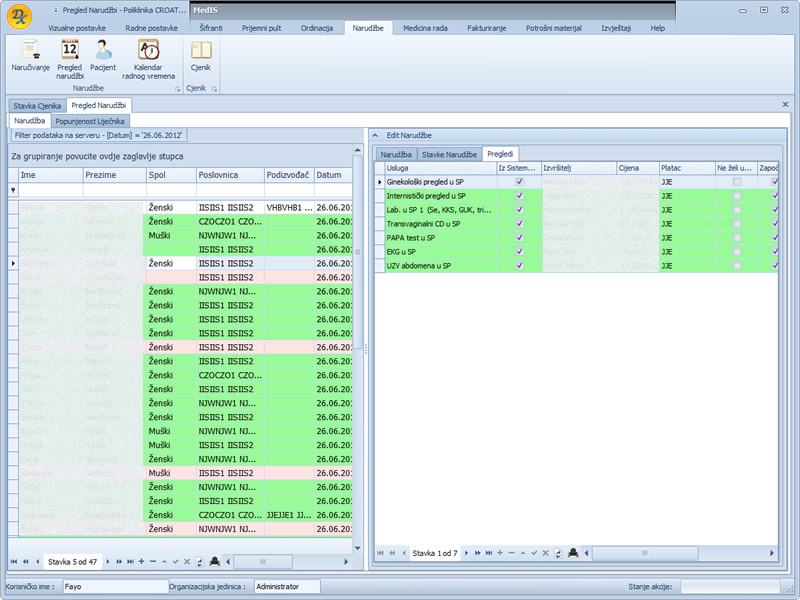Viewport: 800px width, 600px height.
Task: Toggle Iz Sistem checkbox for Internistički pregled
Action: point(519,195)
